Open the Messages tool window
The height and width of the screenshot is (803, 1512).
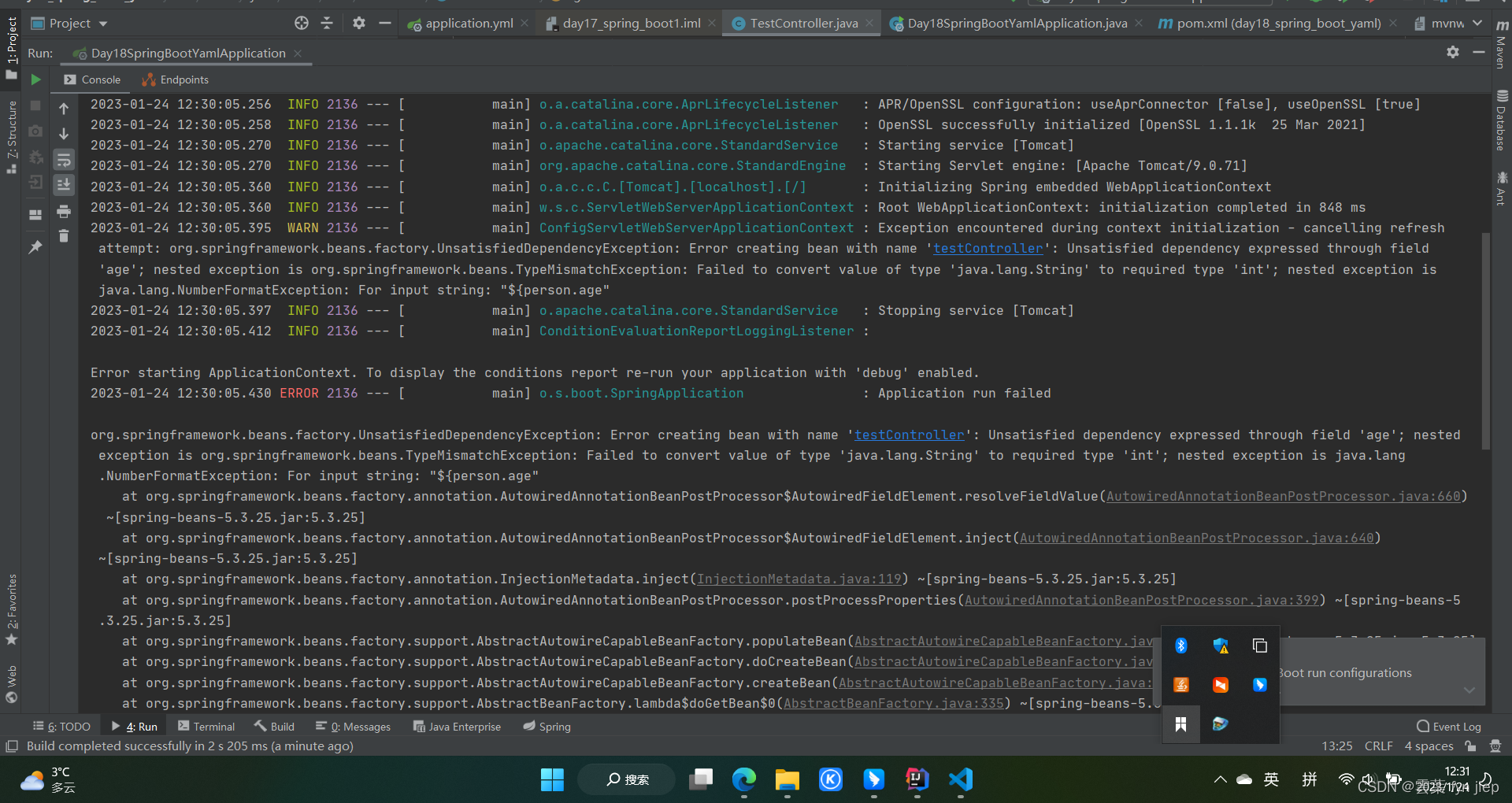(353, 727)
